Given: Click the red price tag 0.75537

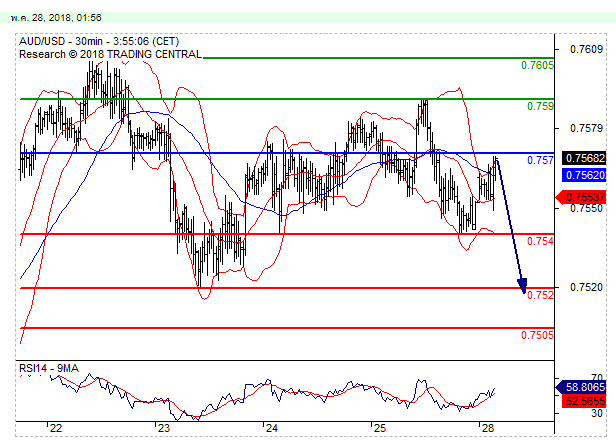Looking at the screenshot, I should (x=582, y=197).
